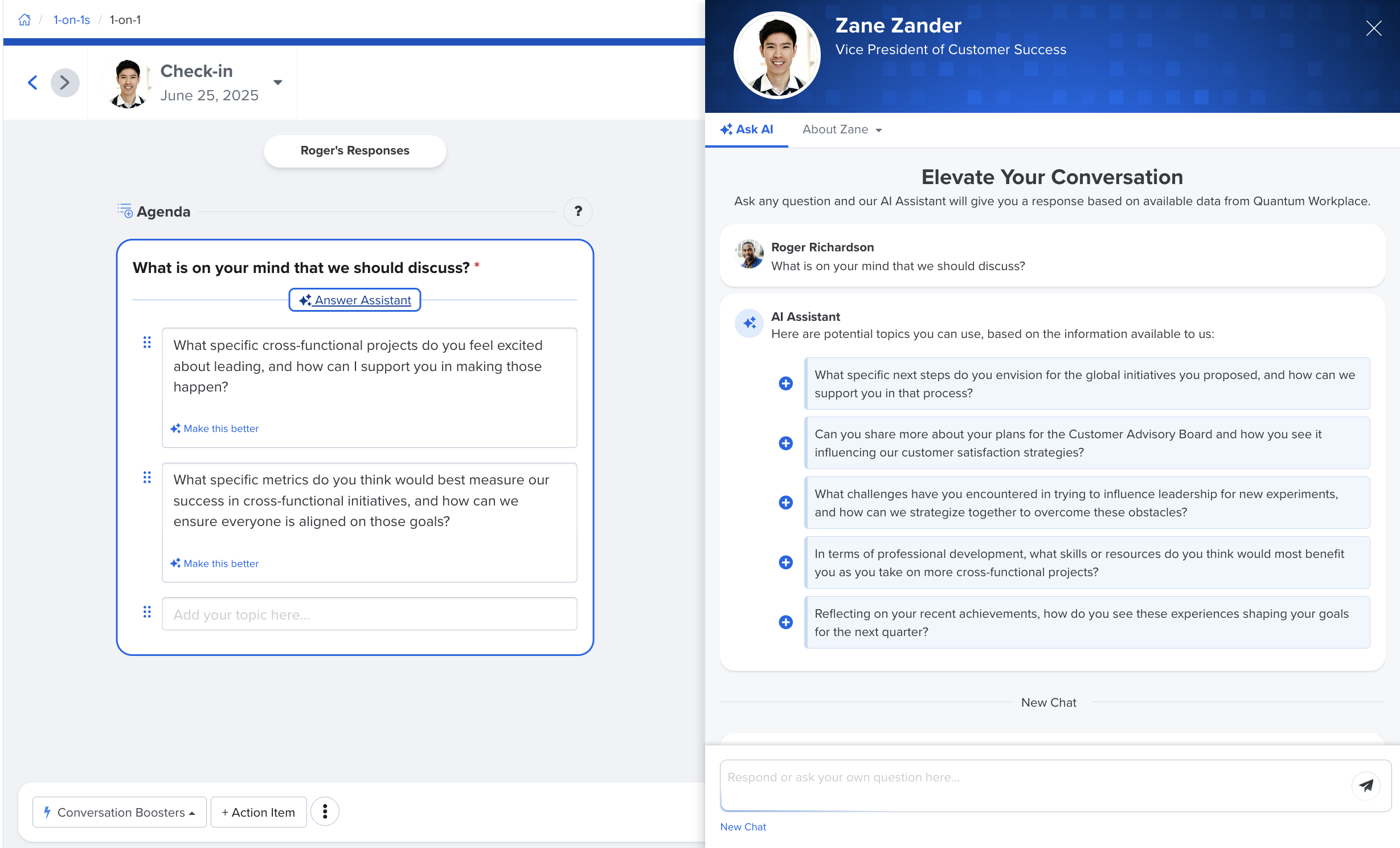Add the influence leadership challenges suggestion
Viewport: 1400px width, 848px height.
coord(785,503)
